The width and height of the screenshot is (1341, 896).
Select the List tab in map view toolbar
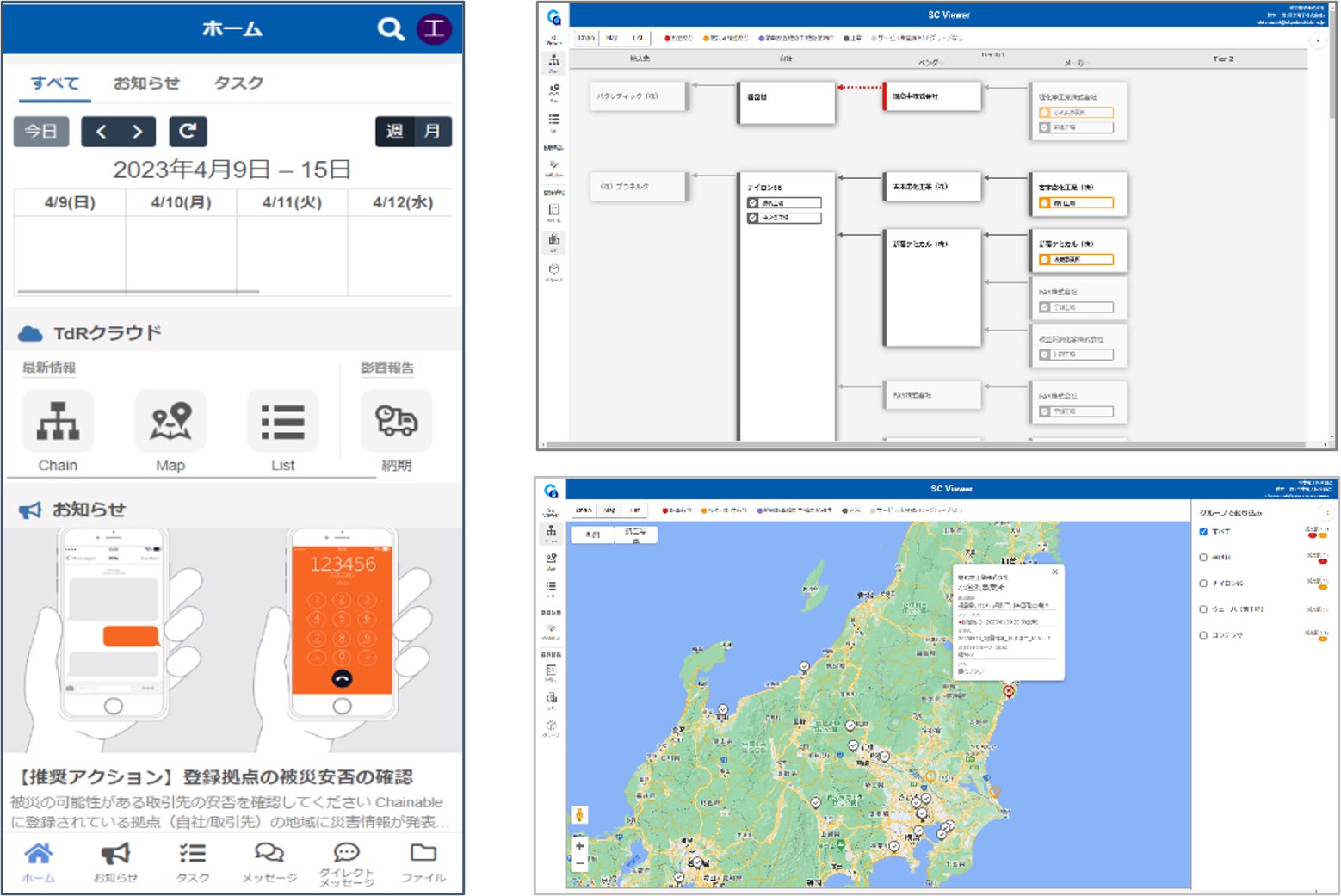(x=634, y=510)
